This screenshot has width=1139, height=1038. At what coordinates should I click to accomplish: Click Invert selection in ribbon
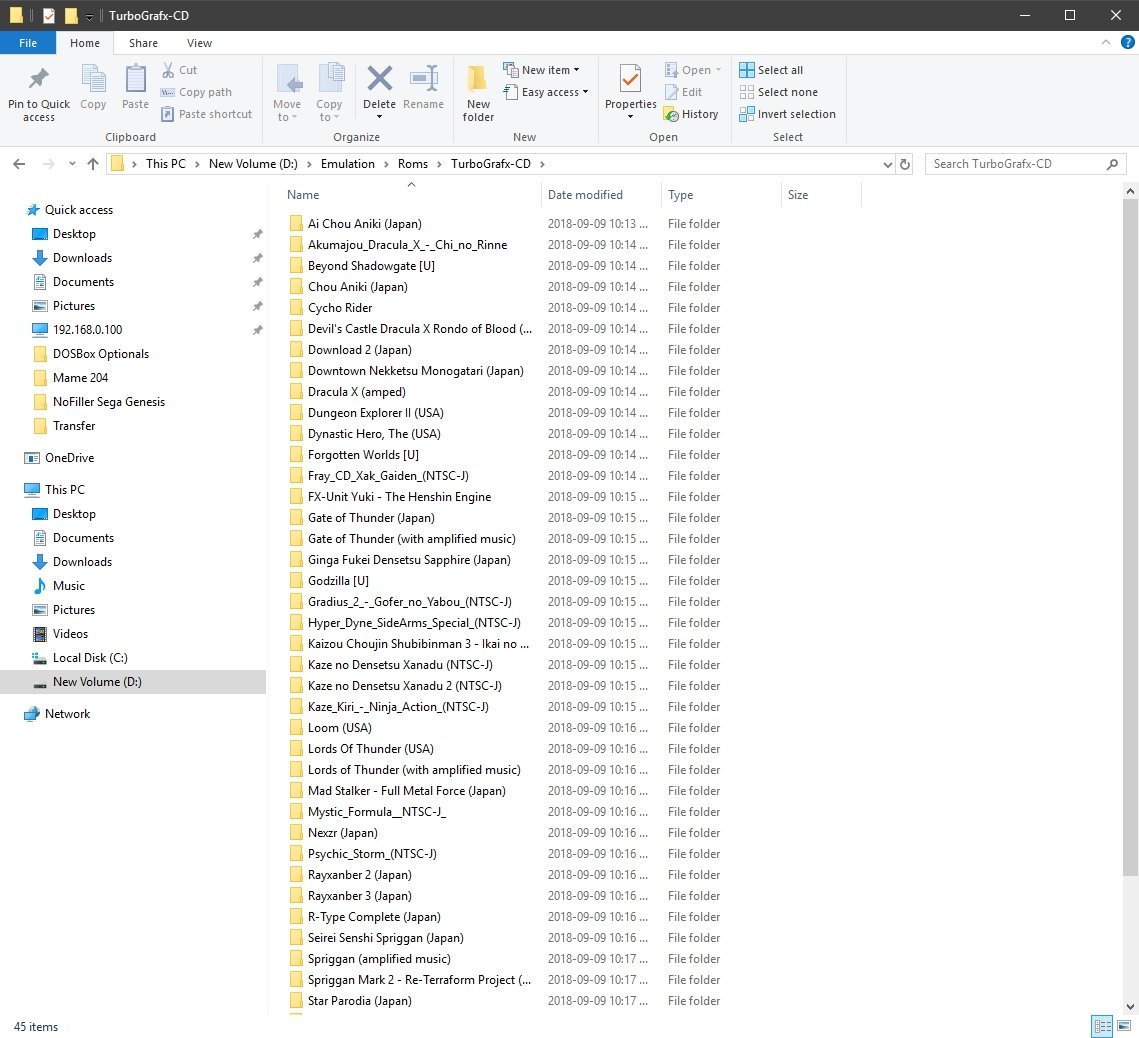click(x=787, y=114)
